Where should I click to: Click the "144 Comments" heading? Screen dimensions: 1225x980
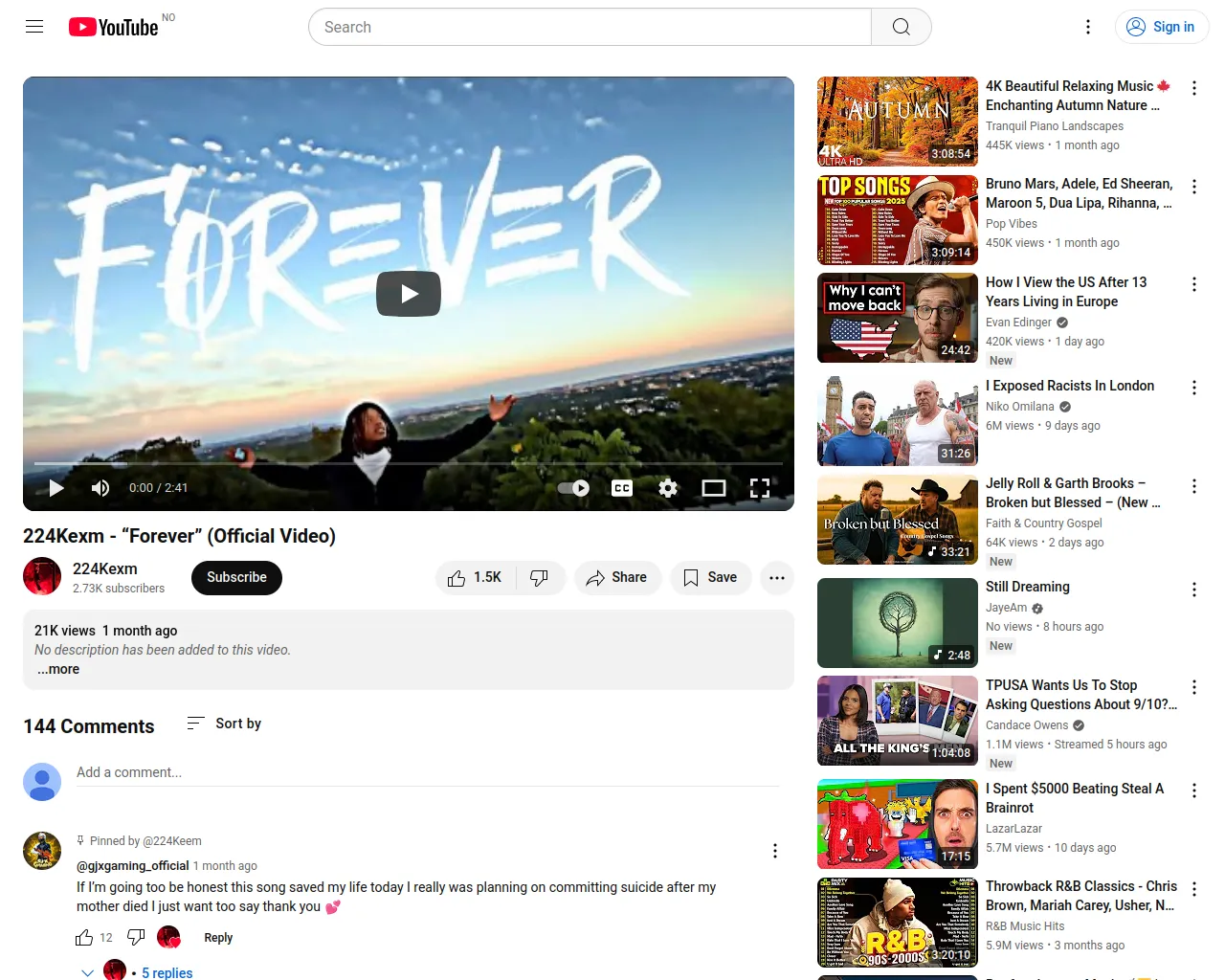pos(89,726)
